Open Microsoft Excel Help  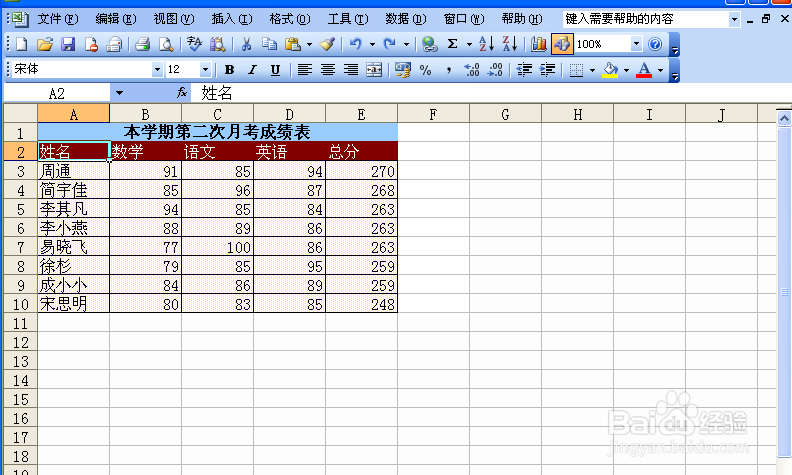[655, 44]
